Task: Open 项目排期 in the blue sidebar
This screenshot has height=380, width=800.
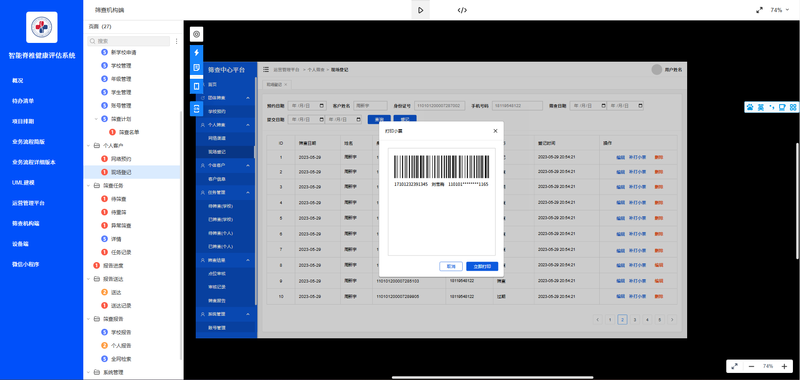Action: pos(23,121)
